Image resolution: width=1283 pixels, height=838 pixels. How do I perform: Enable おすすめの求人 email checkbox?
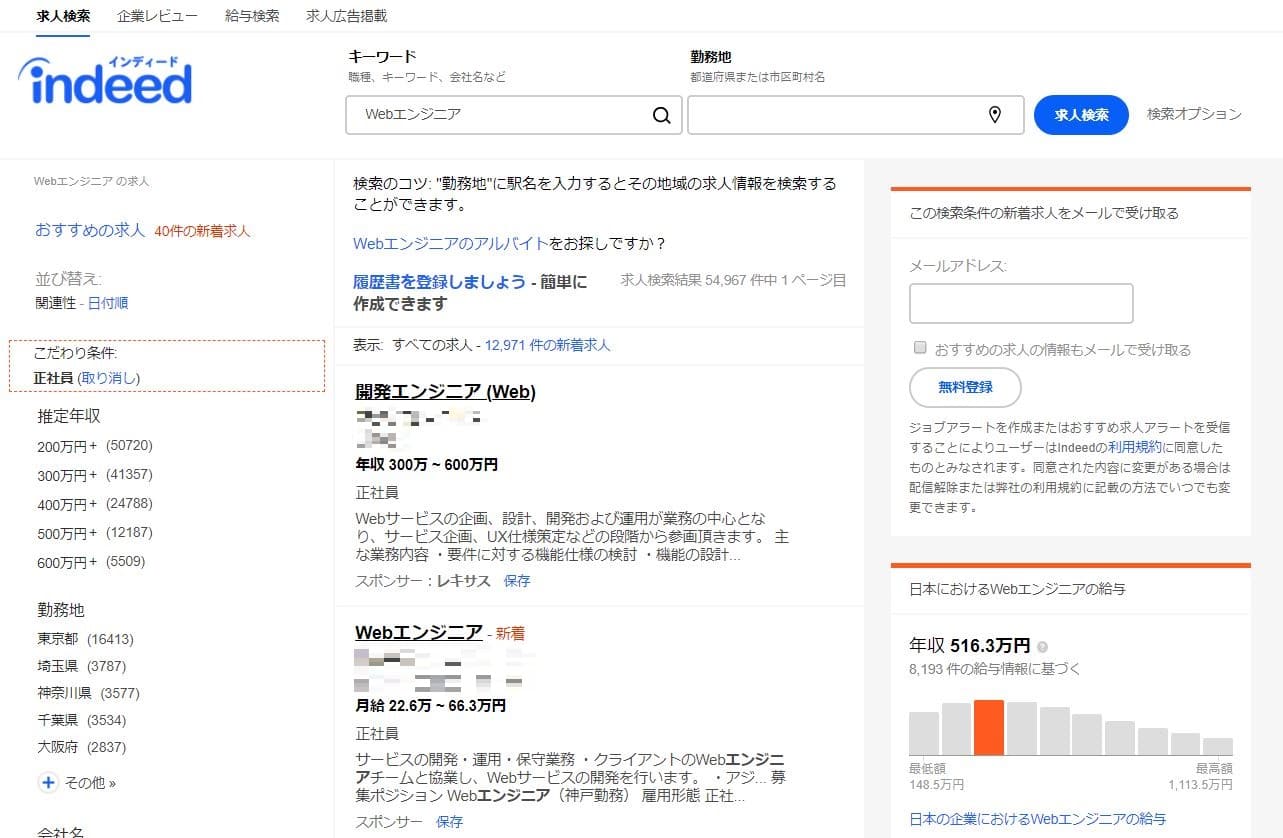(x=920, y=348)
